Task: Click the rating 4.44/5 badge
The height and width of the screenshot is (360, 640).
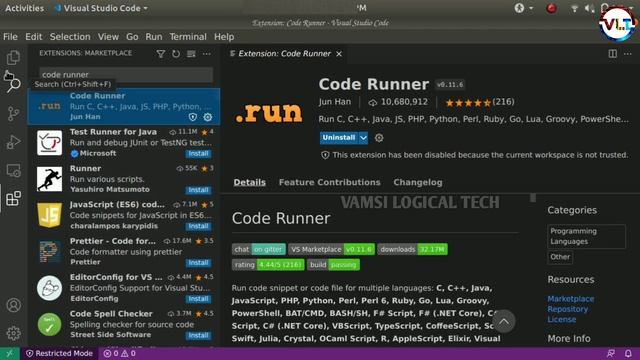Action: click(268, 265)
